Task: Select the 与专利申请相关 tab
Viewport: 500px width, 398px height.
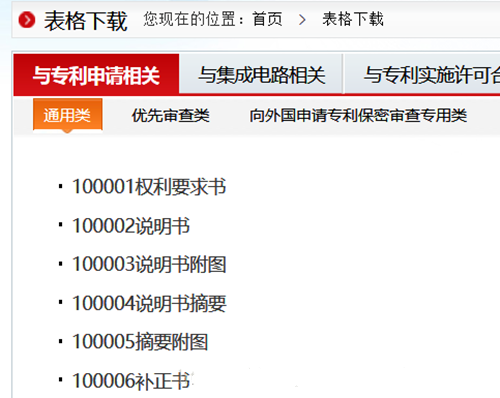Action: (96, 75)
